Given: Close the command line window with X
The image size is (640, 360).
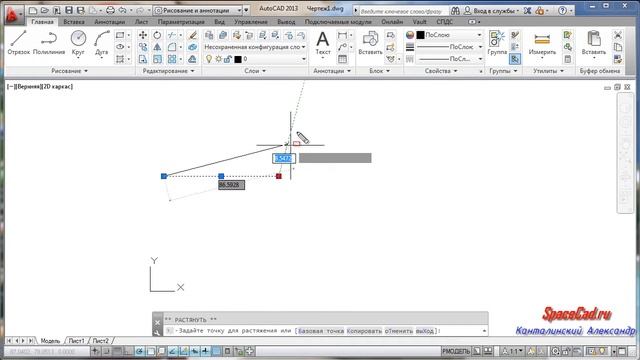Looking at the screenshot, I should click(158, 322).
